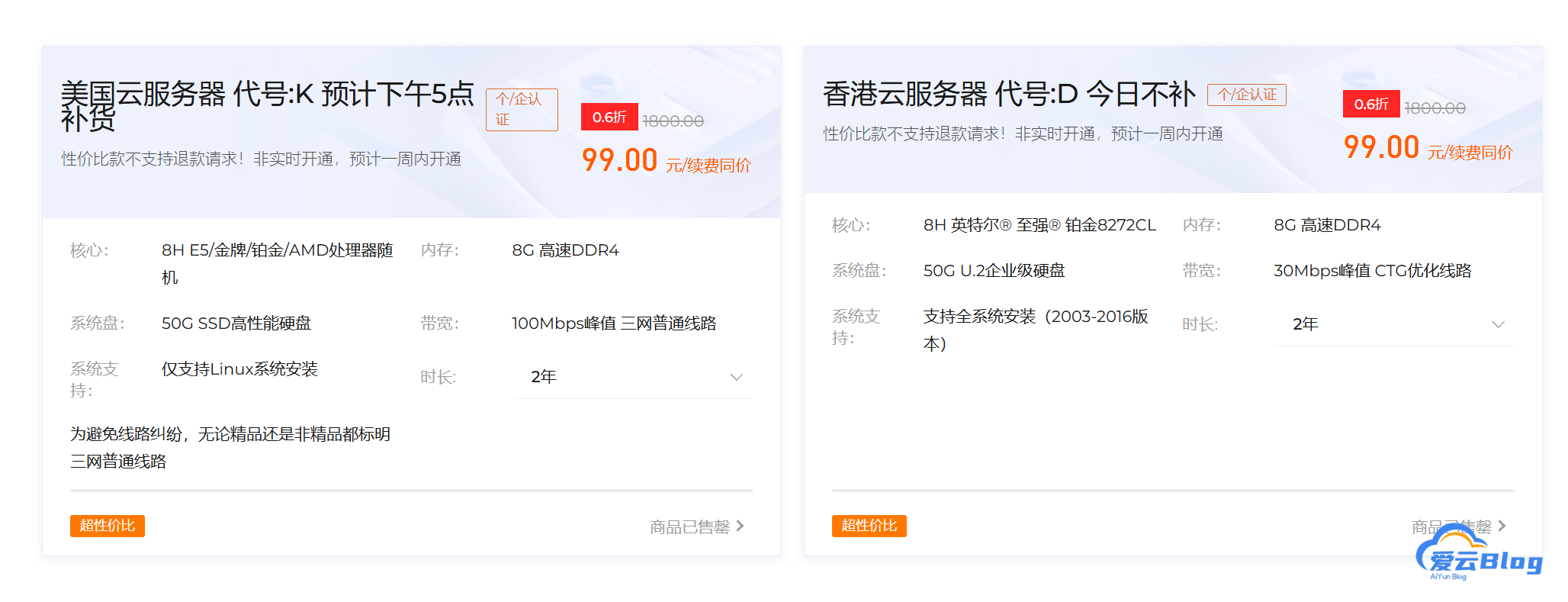Click right arrow next to US 商品已售罄
Viewport: 1568px width, 602px height.
740,526
